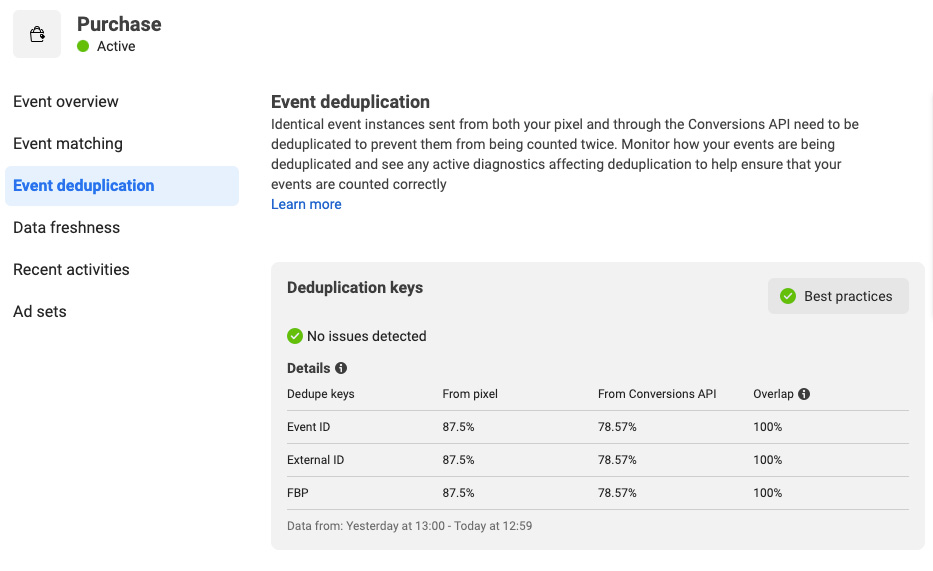
Task: Go to Event matching
Action: (x=68, y=143)
